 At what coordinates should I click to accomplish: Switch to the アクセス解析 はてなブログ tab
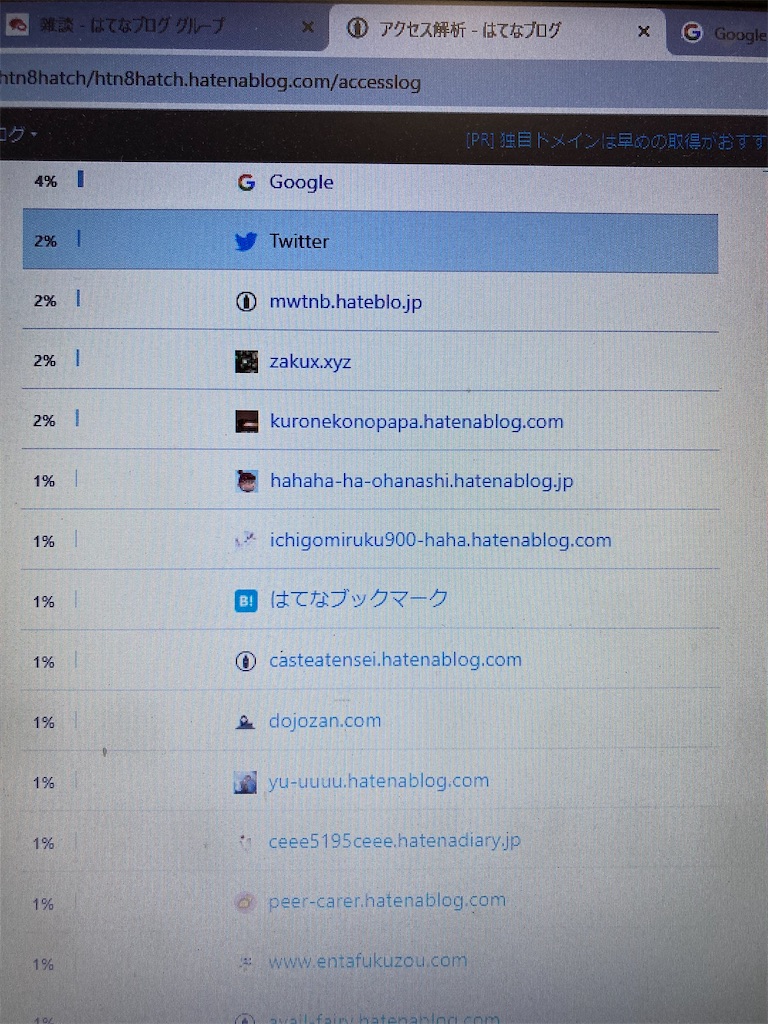coord(496,29)
